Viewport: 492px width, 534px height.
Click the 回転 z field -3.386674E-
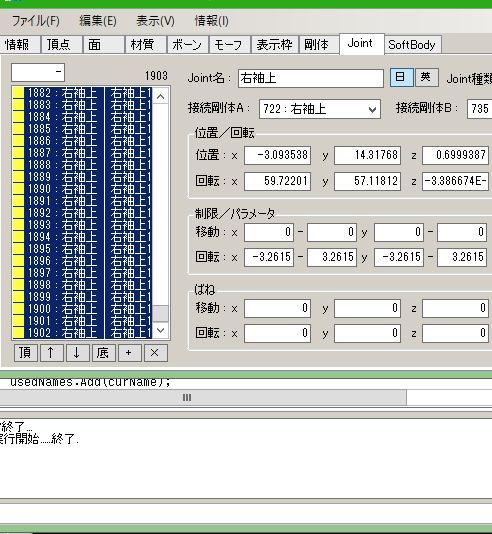tap(456, 181)
